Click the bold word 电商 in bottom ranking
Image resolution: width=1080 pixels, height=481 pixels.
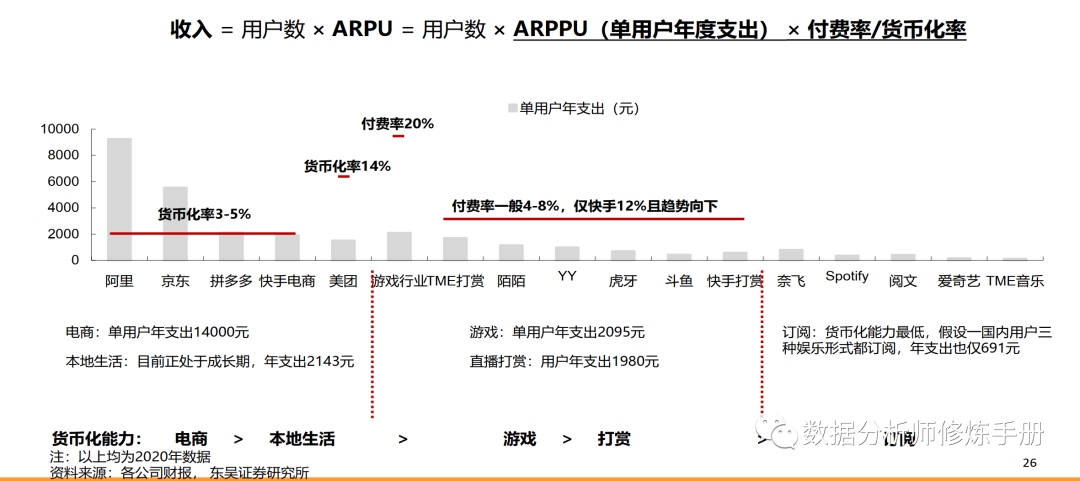(191, 439)
